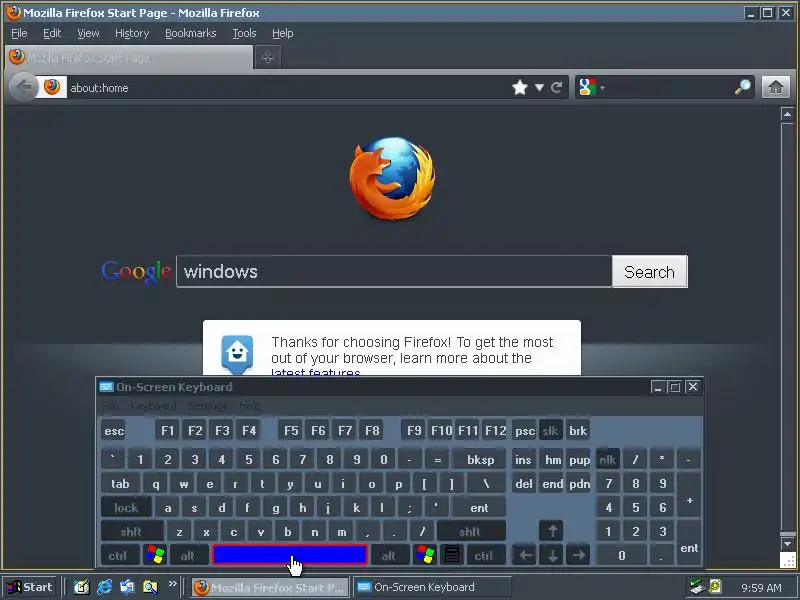Click the up arrow key
The width and height of the screenshot is (800, 600).
click(552, 531)
